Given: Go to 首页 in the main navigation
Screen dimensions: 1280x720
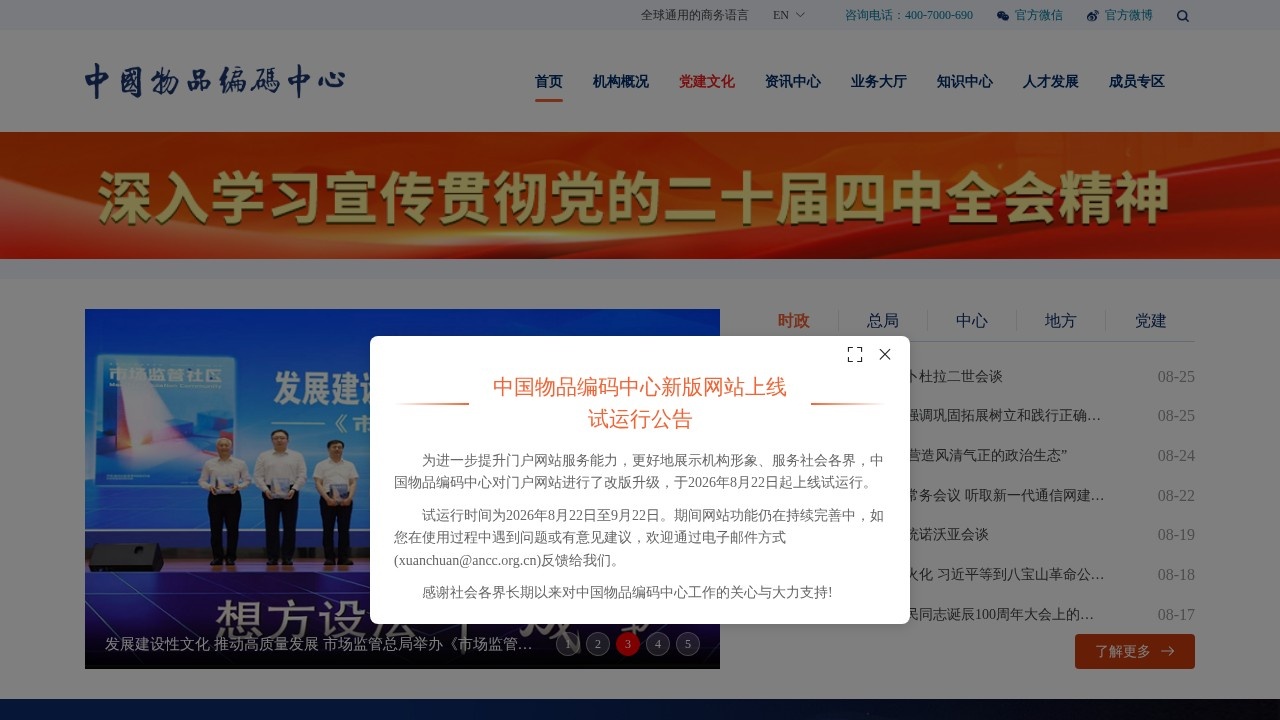Looking at the screenshot, I should 549,82.
